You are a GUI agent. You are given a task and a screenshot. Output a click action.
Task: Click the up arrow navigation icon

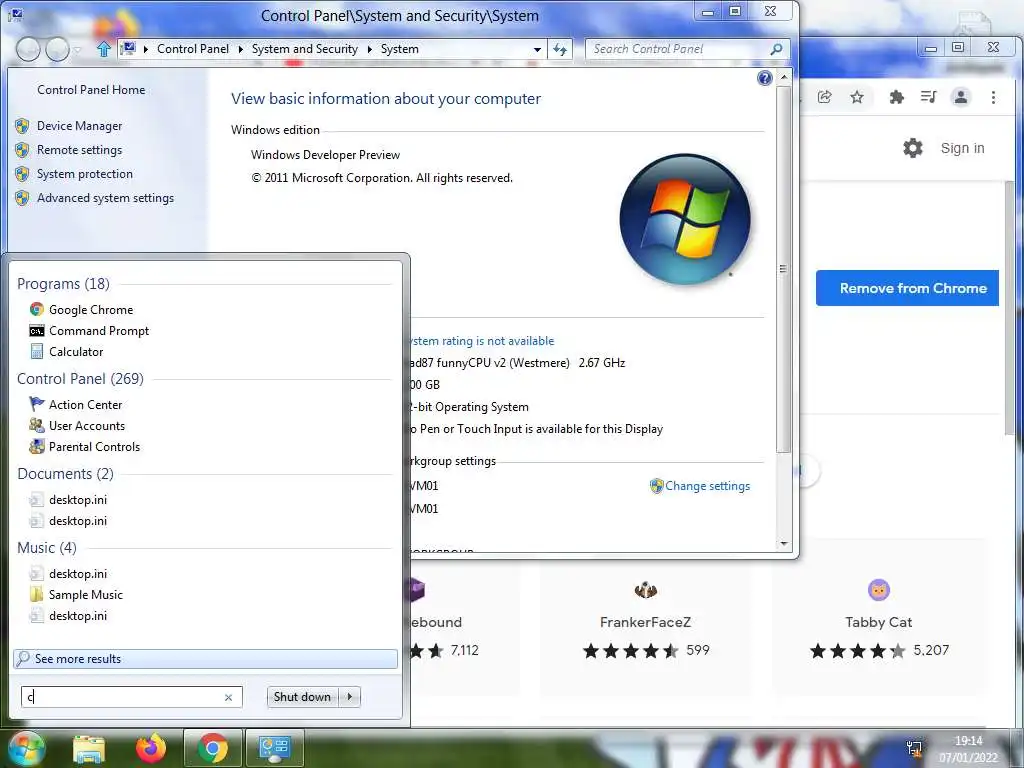coord(103,49)
